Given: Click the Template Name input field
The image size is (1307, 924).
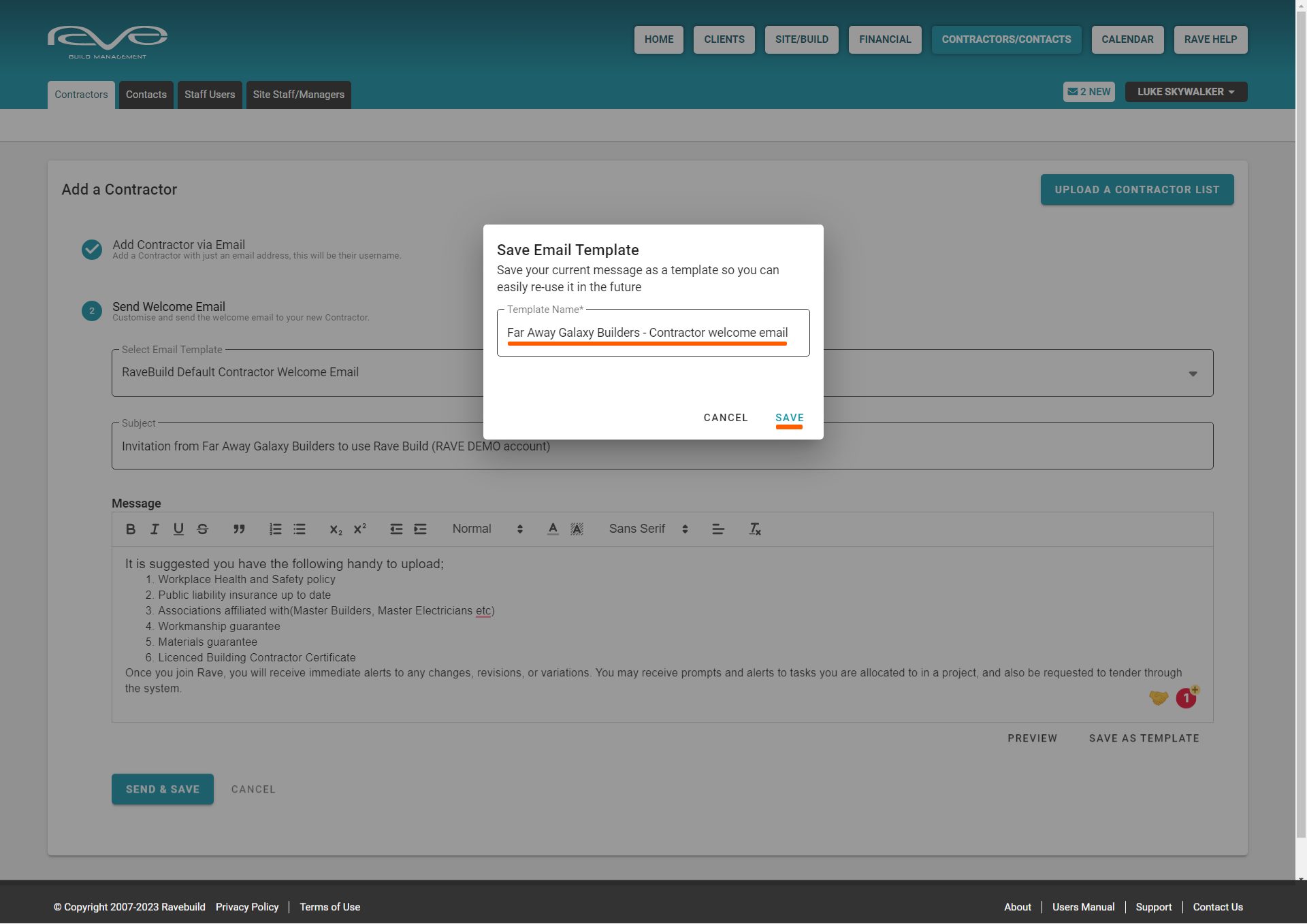Looking at the screenshot, I should 653,333.
